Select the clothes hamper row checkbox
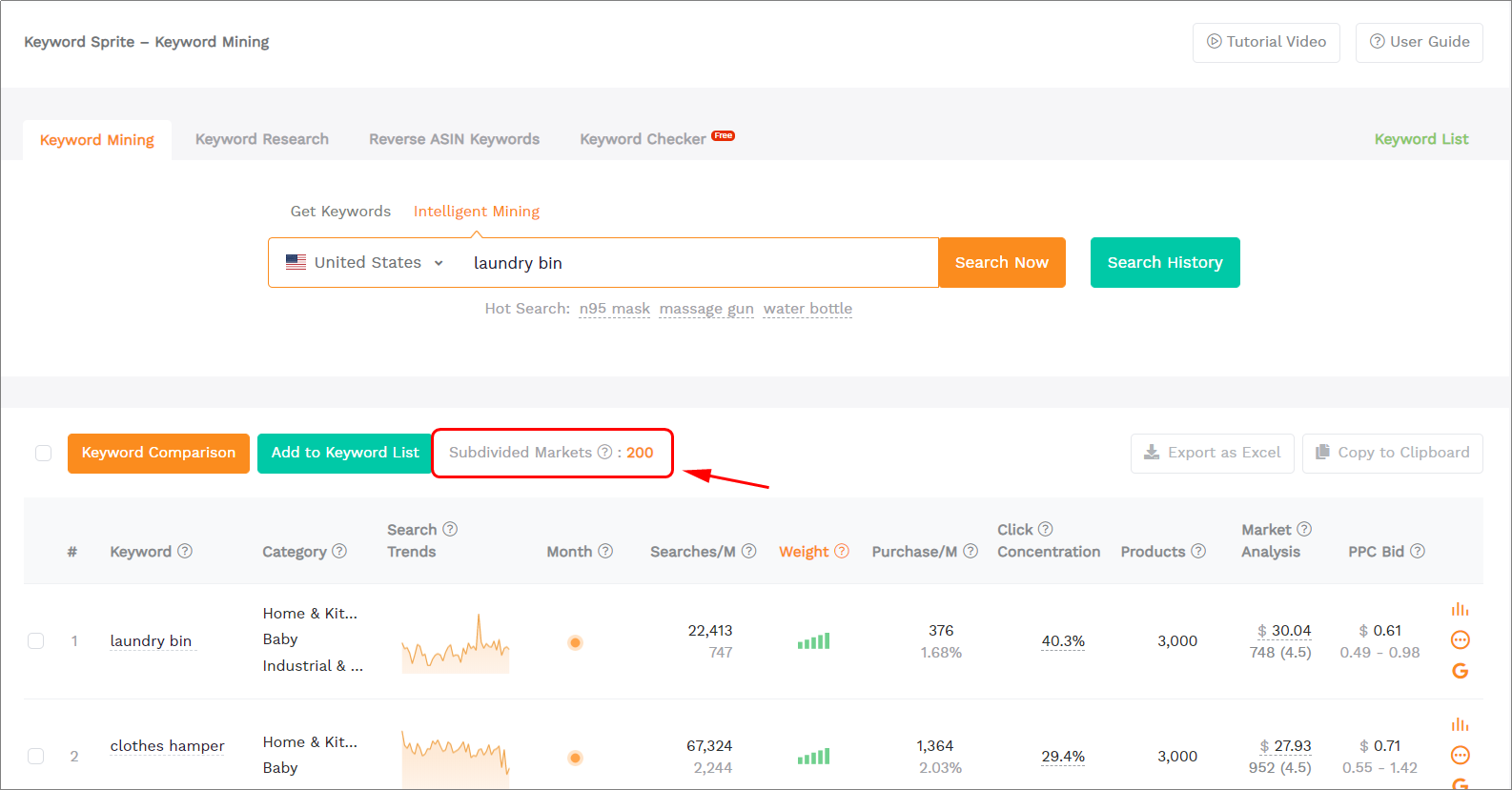 [36, 757]
